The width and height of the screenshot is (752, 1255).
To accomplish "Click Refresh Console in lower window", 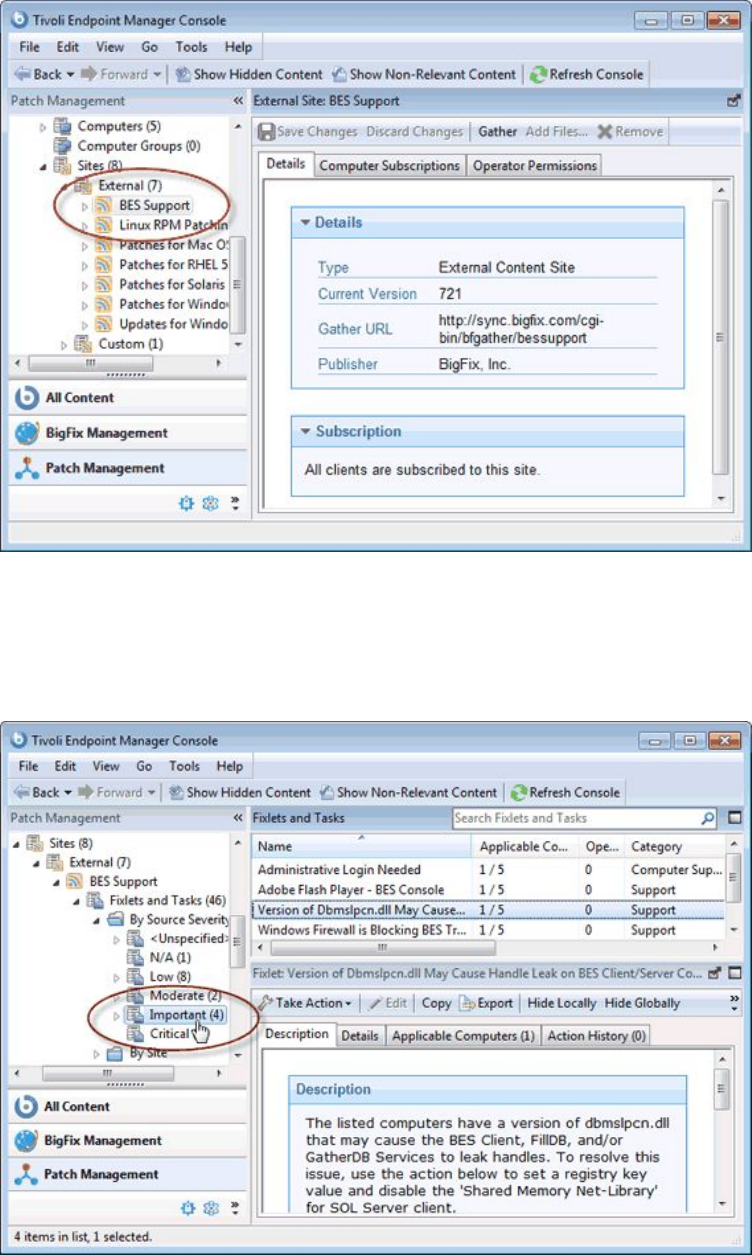I will 567,792.
